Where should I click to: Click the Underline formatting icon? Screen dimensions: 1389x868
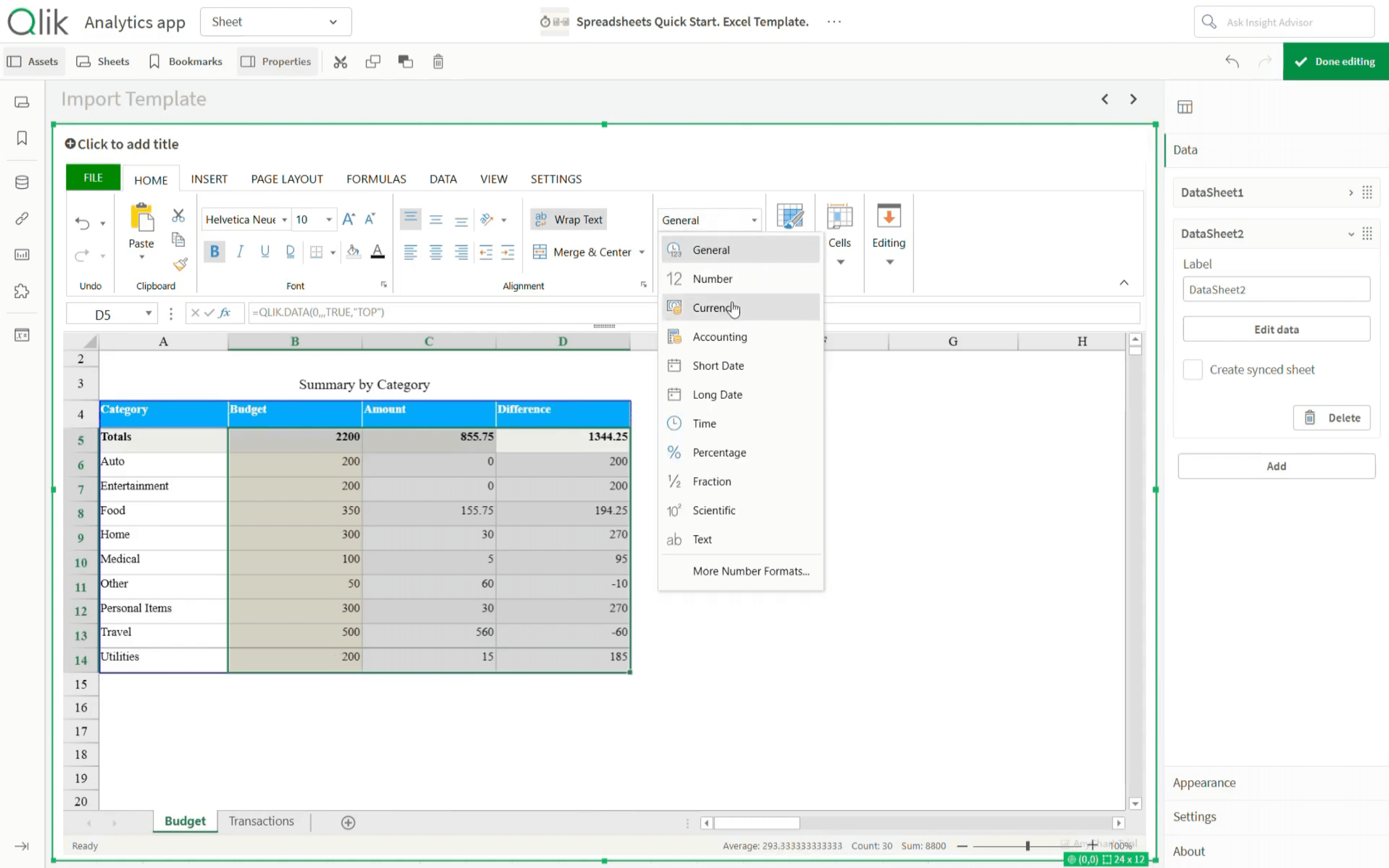click(265, 251)
